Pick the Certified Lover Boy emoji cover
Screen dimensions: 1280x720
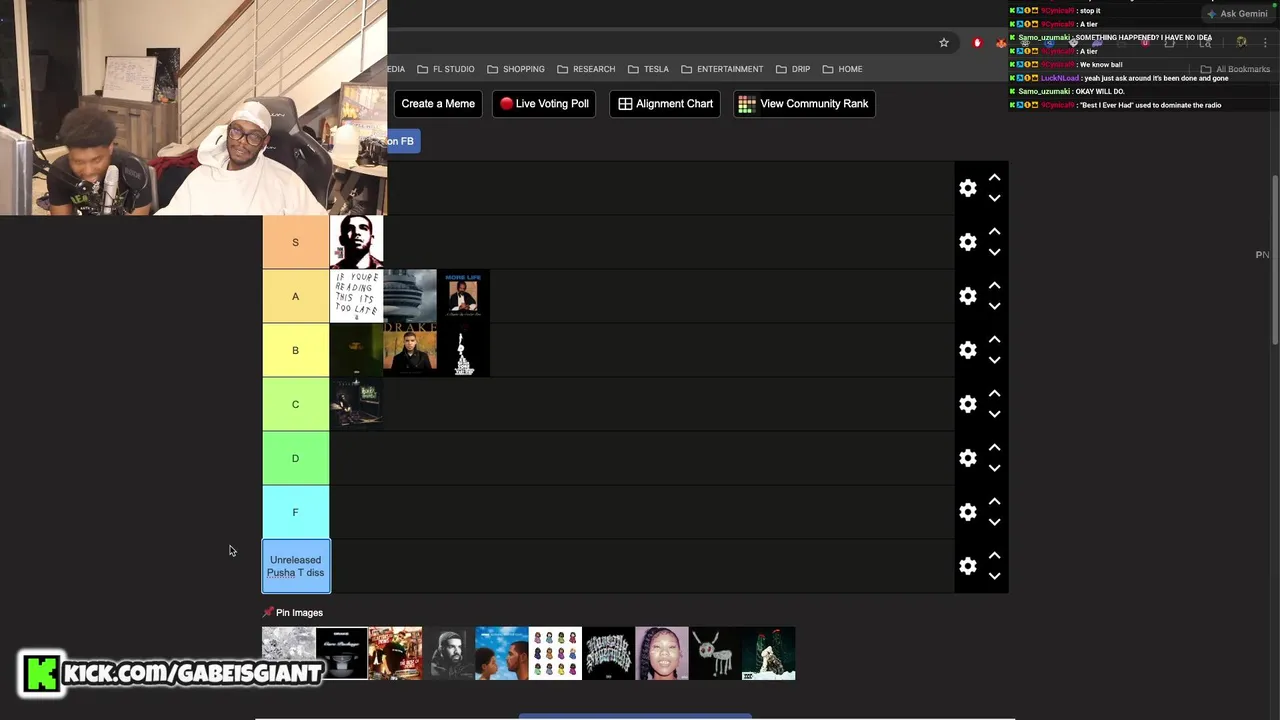[x=555, y=653]
